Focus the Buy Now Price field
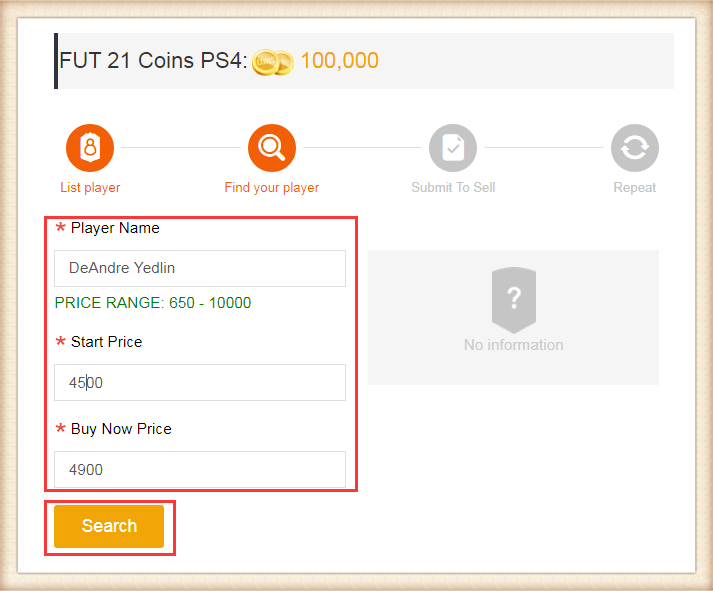This screenshot has width=713, height=591. [x=200, y=470]
